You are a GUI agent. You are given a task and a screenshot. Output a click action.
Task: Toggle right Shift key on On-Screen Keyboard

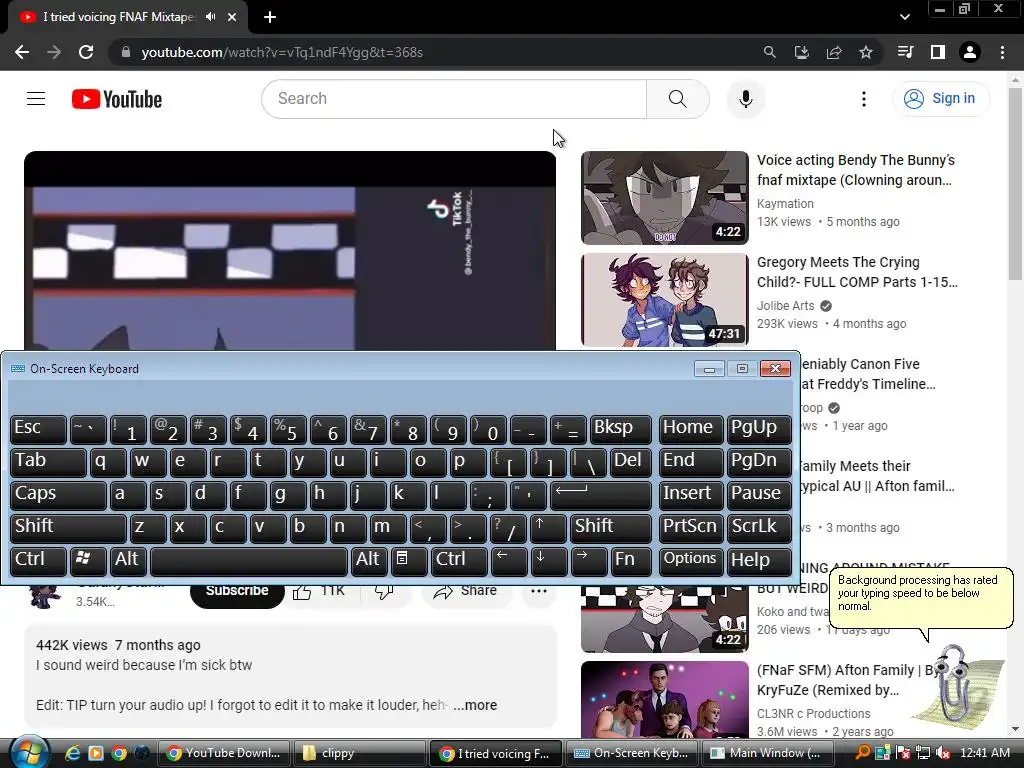pyautogui.click(x=611, y=528)
